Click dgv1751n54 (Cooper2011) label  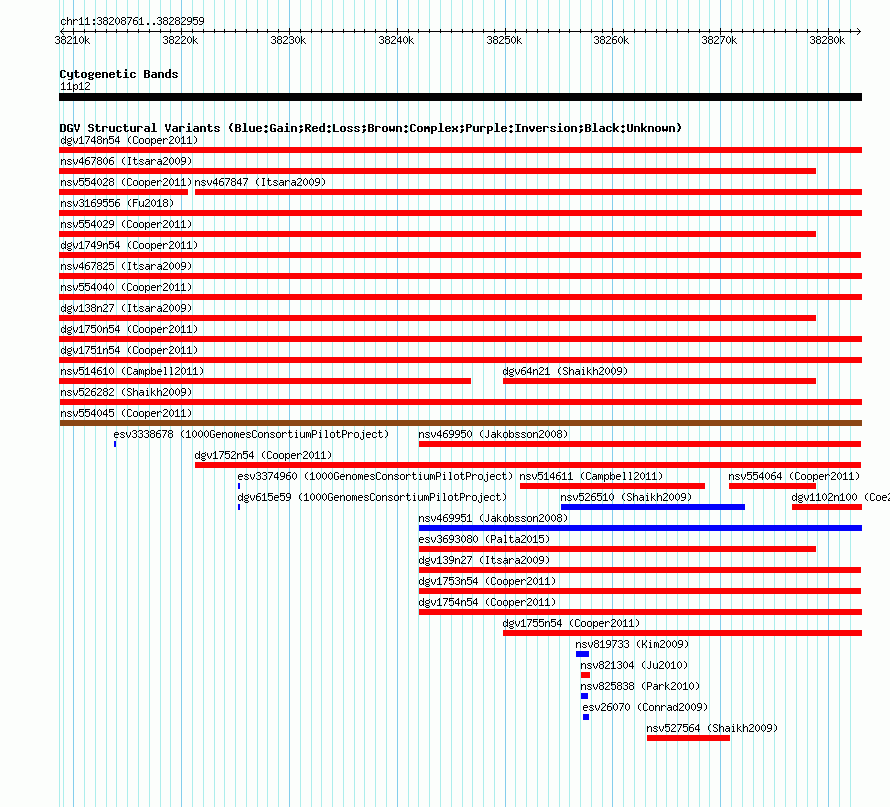(x=129, y=350)
